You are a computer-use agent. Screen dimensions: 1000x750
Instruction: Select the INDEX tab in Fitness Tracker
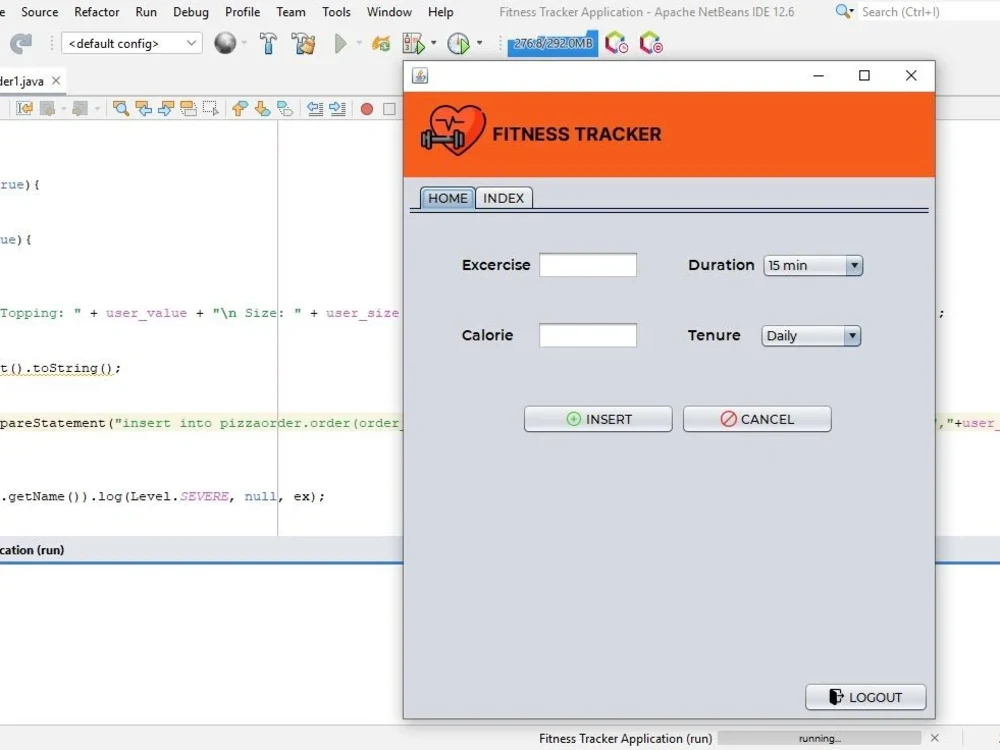click(x=503, y=198)
